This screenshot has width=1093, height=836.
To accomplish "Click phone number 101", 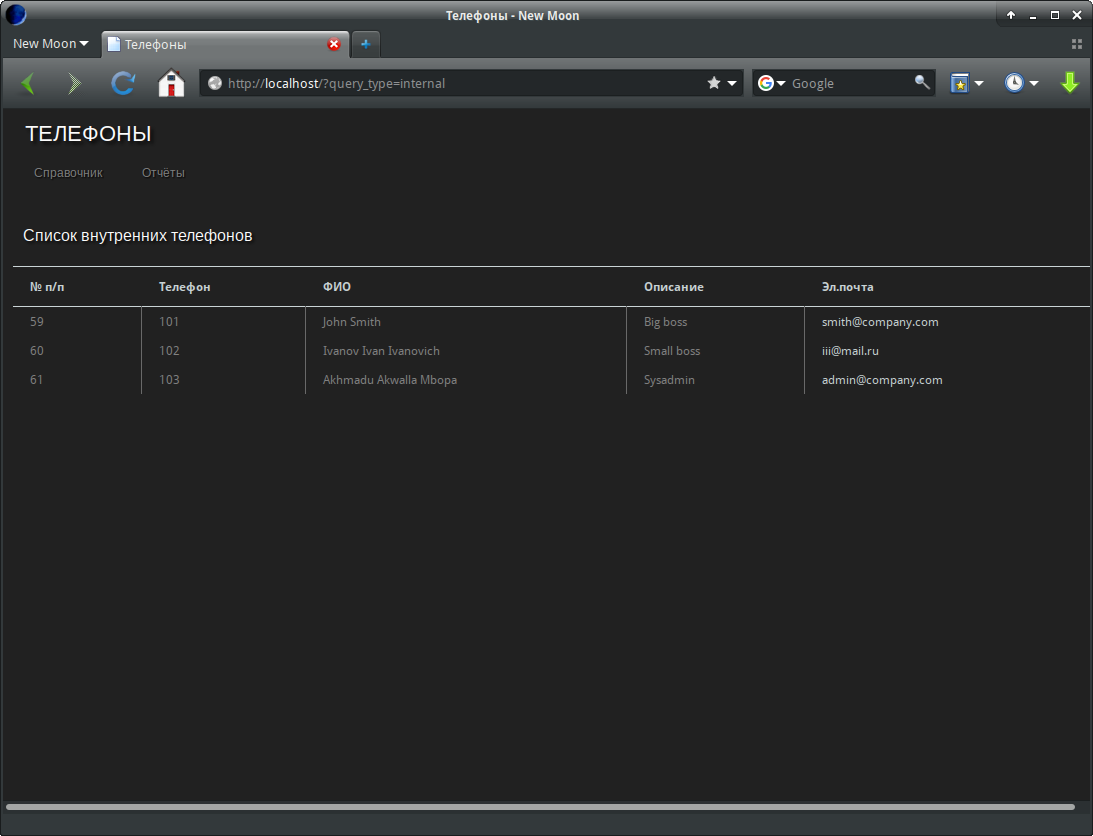I will [169, 321].
